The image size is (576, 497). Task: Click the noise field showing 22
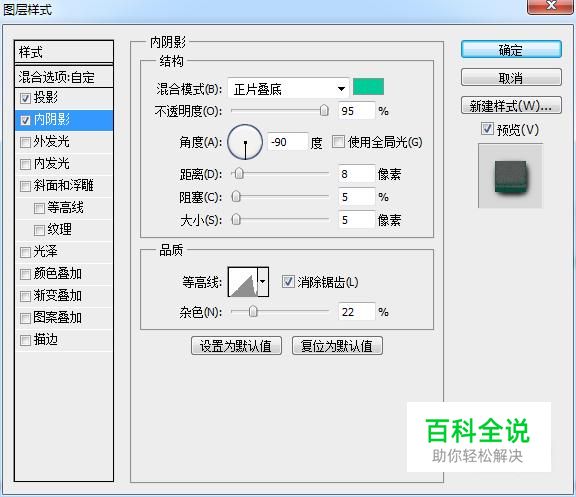[x=356, y=312]
